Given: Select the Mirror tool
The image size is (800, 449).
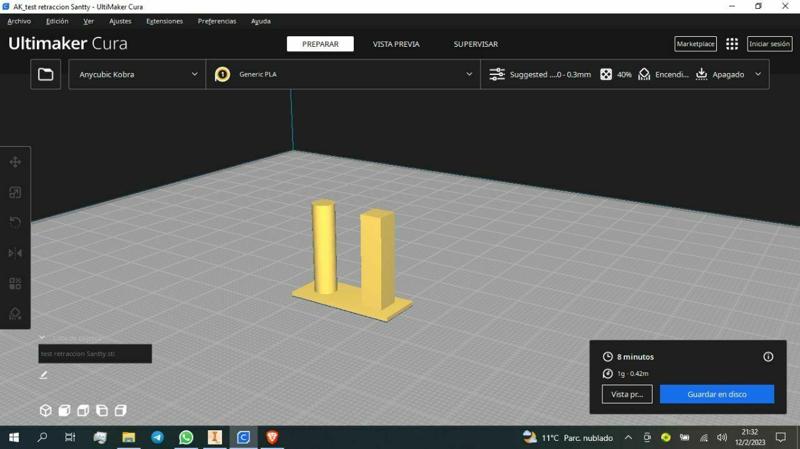Looking at the screenshot, I should [x=15, y=253].
